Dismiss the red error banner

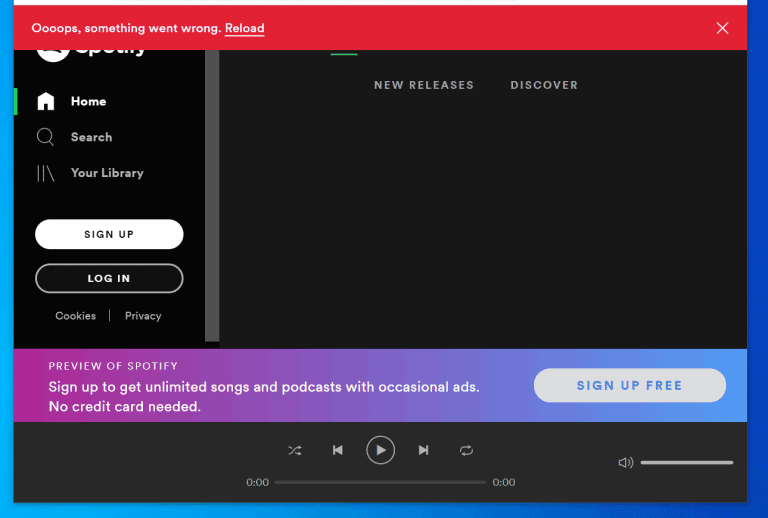coord(722,28)
